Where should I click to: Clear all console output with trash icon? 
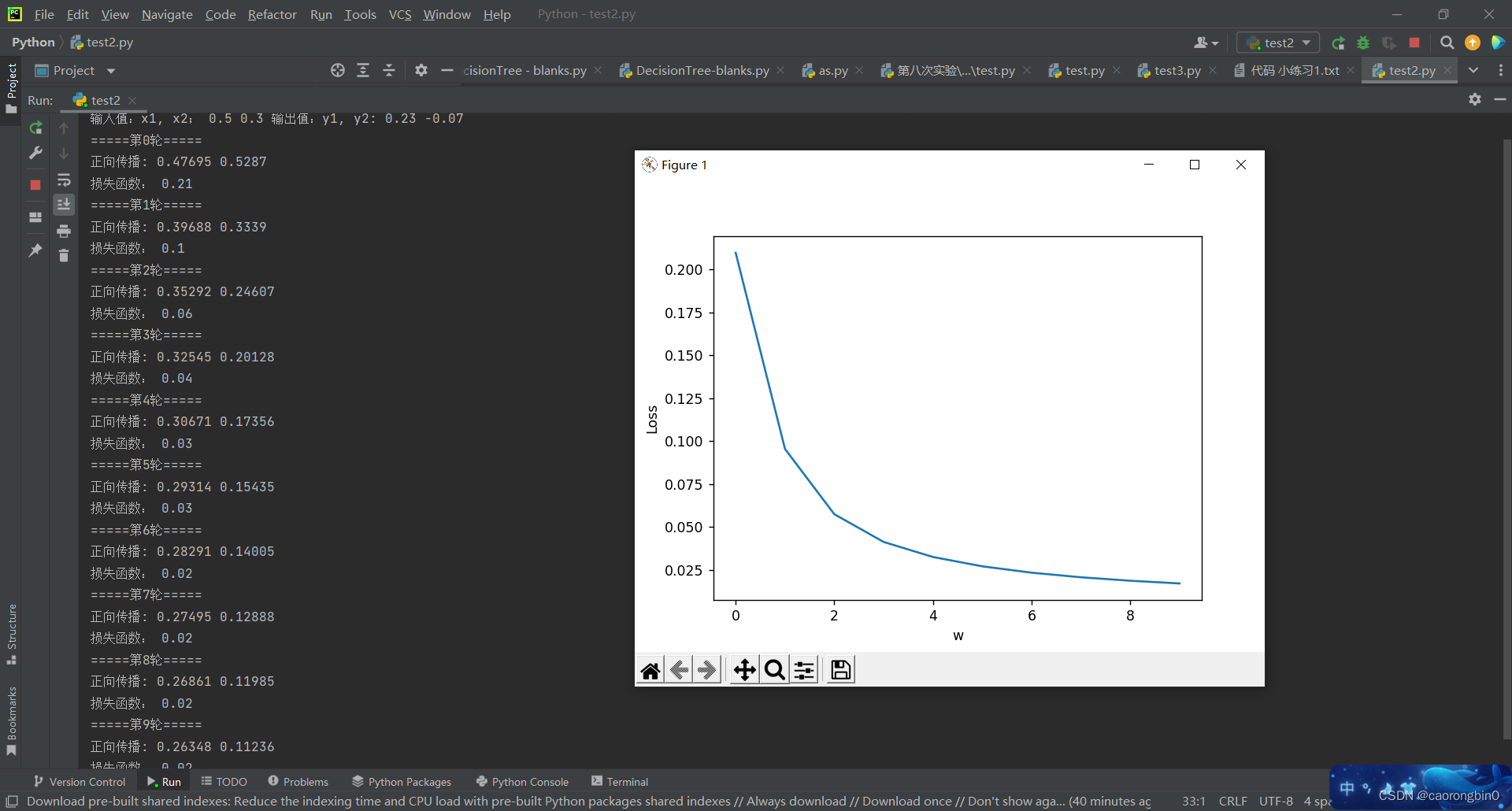[x=64, y=256]
